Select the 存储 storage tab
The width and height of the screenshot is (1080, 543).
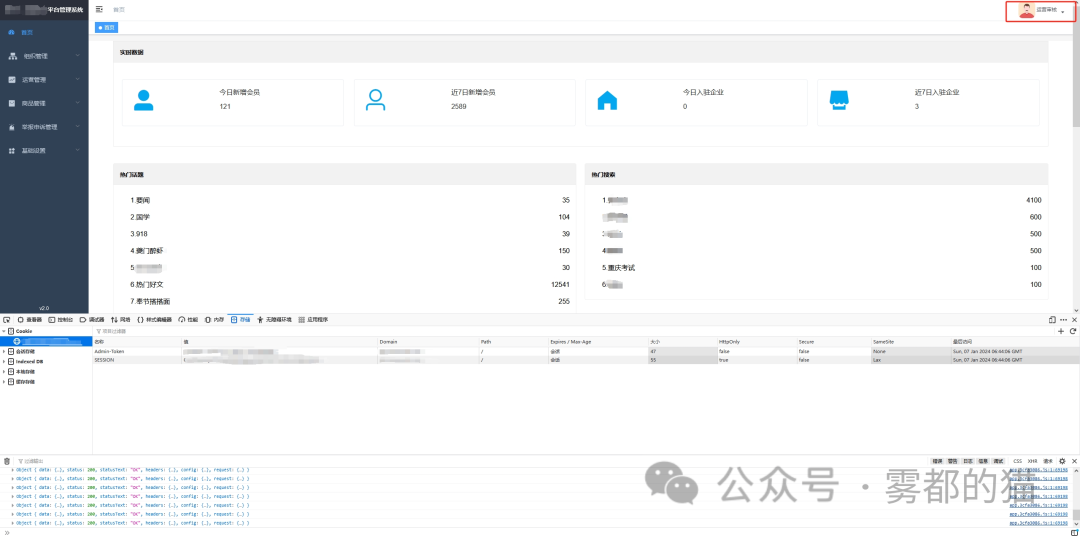[241, 320]
